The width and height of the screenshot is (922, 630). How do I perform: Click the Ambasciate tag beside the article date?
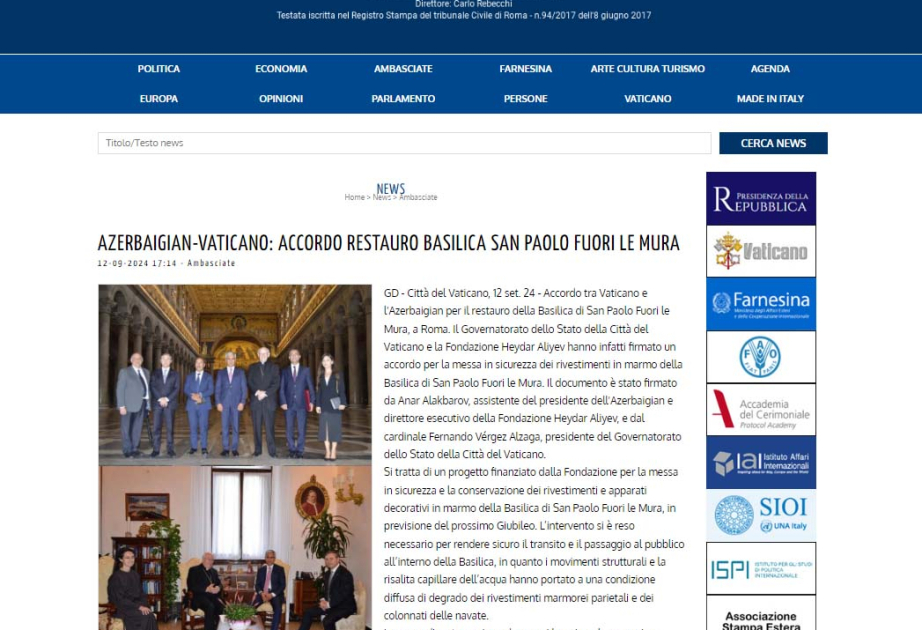pyautogui.click(x=211, y=263)
